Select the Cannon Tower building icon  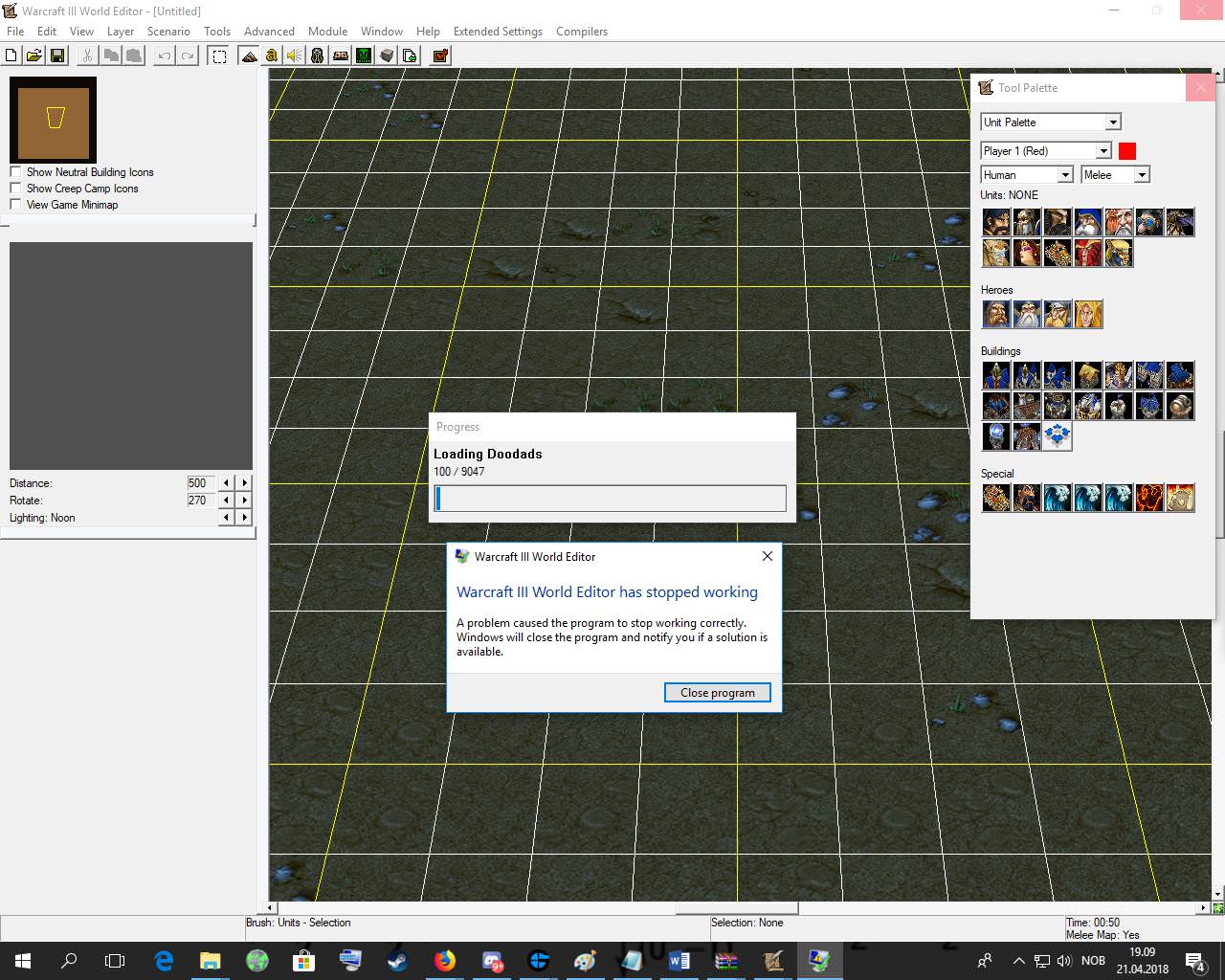[x=1180, y=406]
